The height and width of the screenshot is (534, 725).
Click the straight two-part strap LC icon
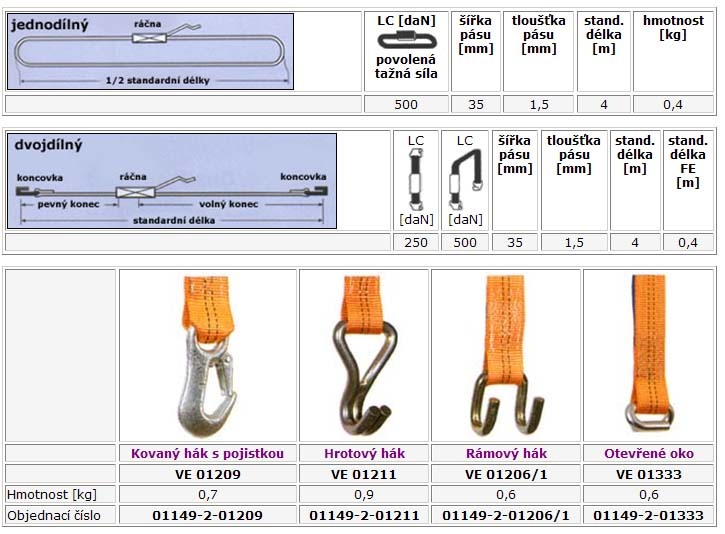click(x=416, y=180)
